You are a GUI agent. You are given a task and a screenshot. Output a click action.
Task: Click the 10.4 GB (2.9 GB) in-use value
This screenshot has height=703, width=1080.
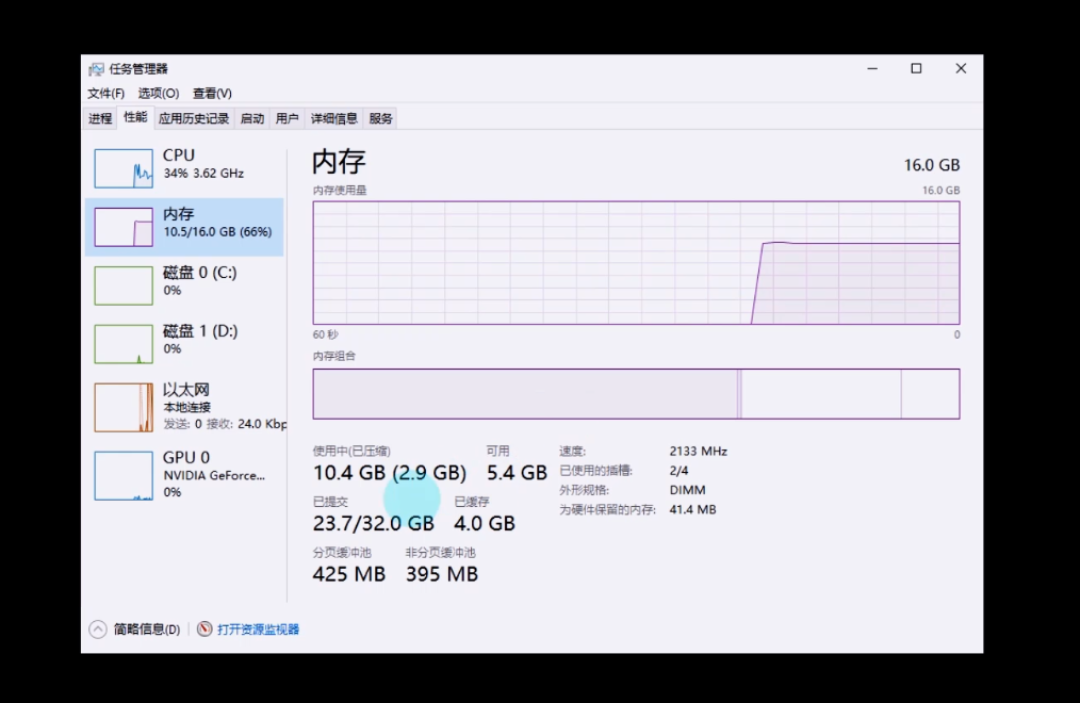point(389,472)
